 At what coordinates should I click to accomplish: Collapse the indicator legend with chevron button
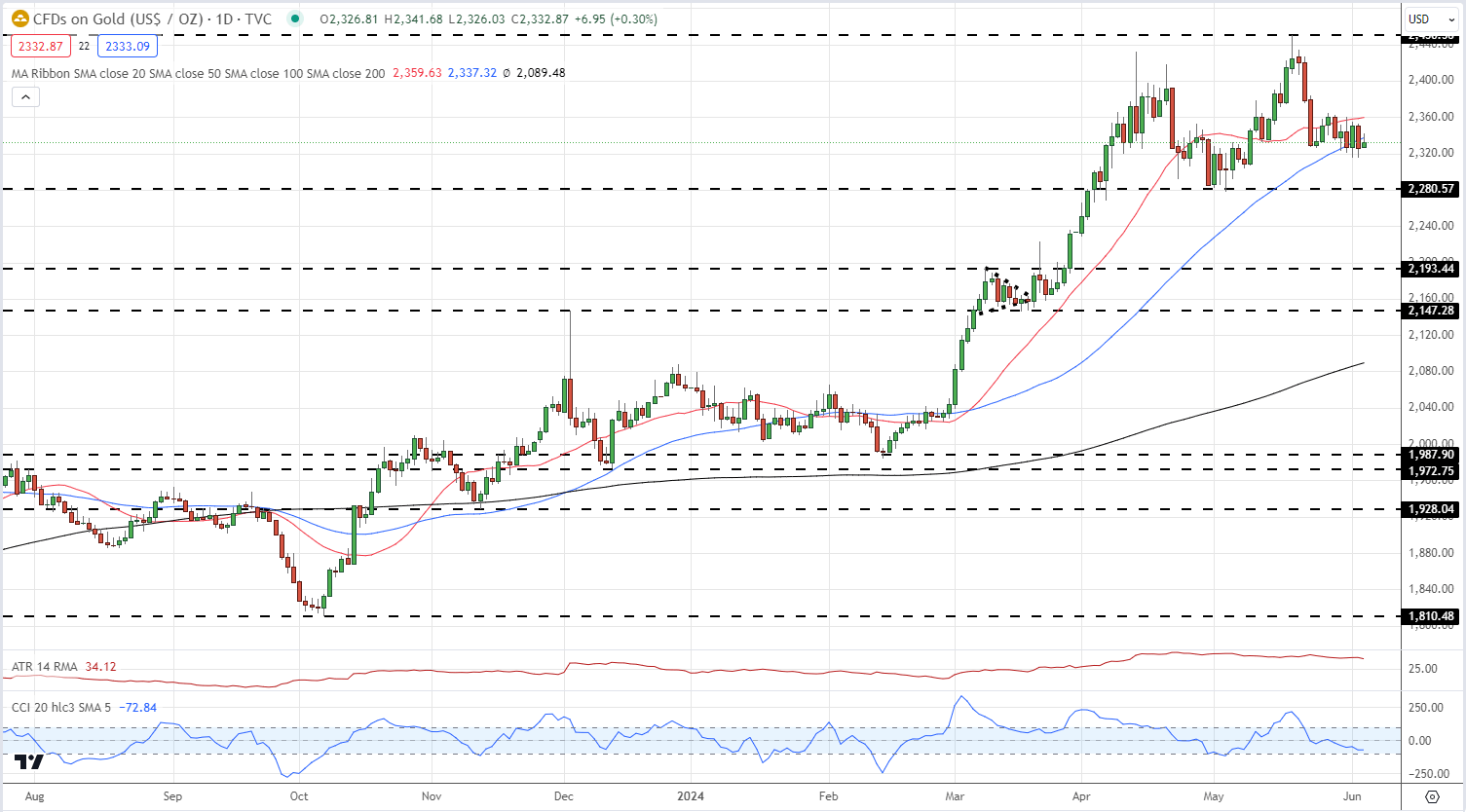tap(25, 96)
